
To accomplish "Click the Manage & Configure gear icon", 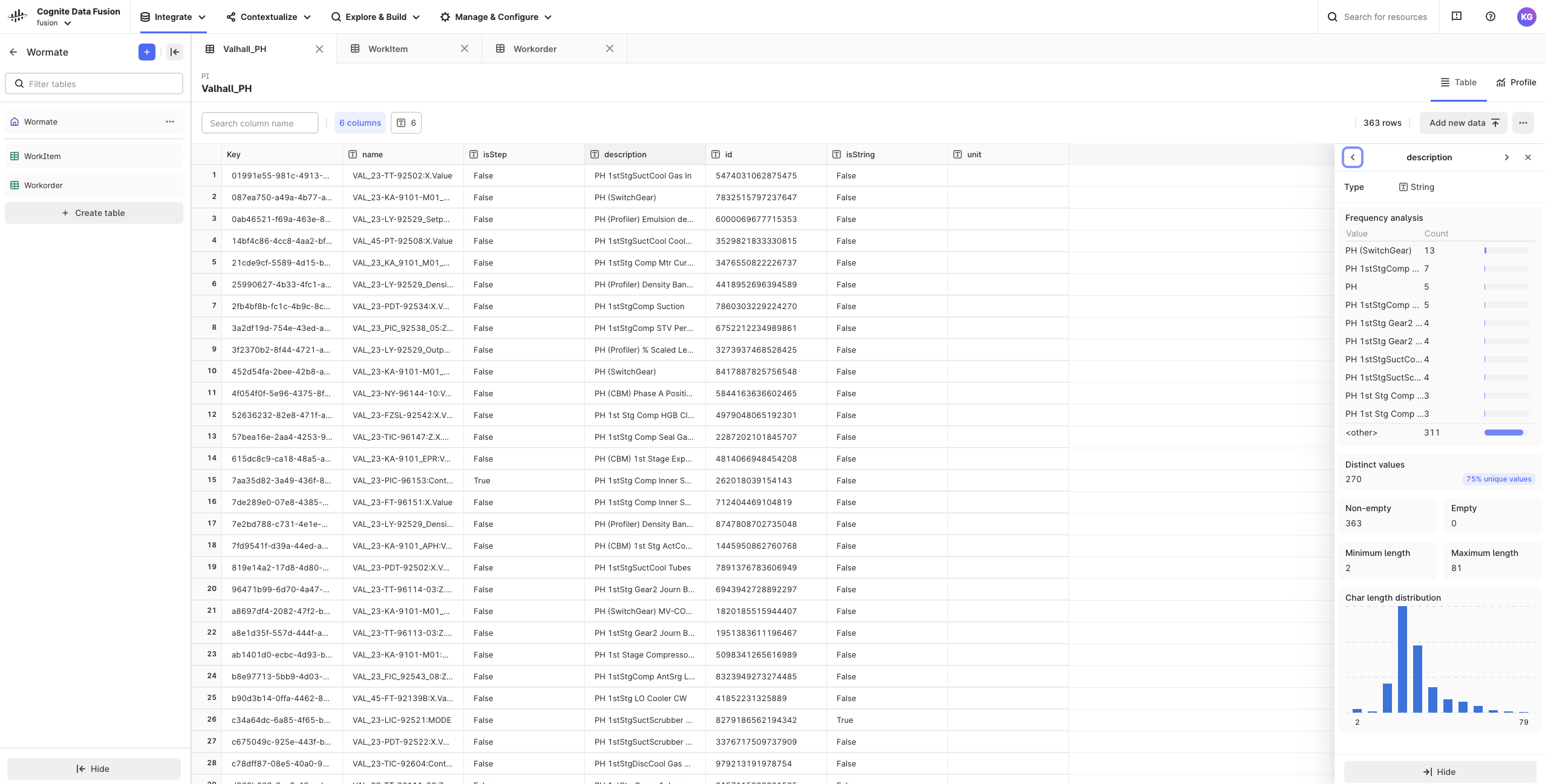I will pos(445,17).
